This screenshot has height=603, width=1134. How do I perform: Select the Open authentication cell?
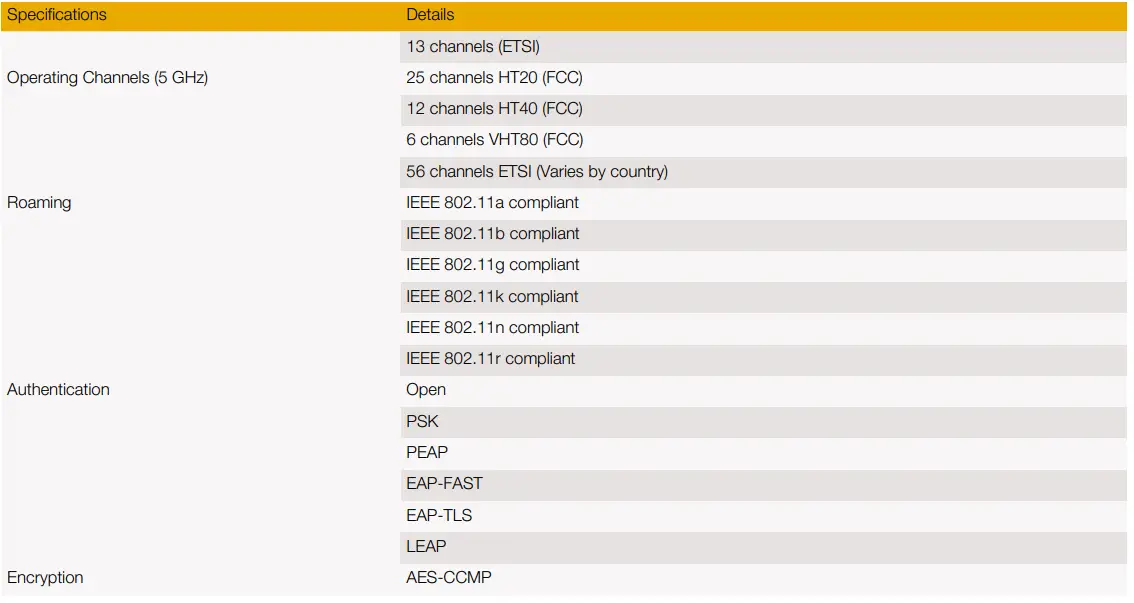426,389
